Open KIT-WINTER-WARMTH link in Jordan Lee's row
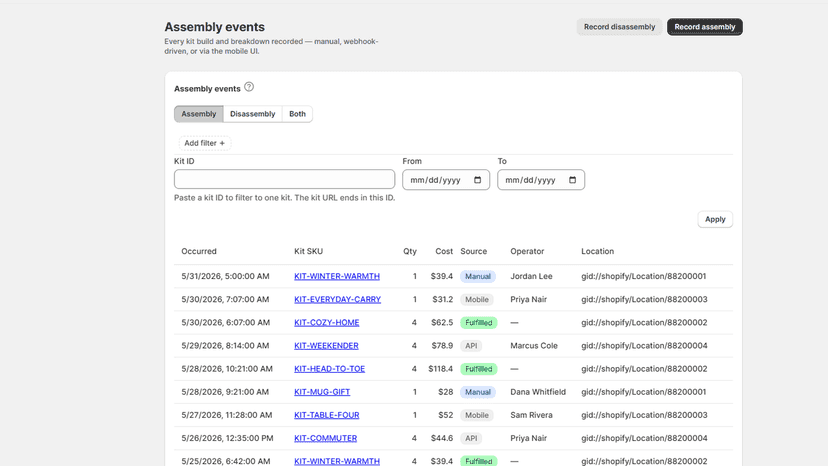Viewport: 828px width, 466px height. pos(337,276)
